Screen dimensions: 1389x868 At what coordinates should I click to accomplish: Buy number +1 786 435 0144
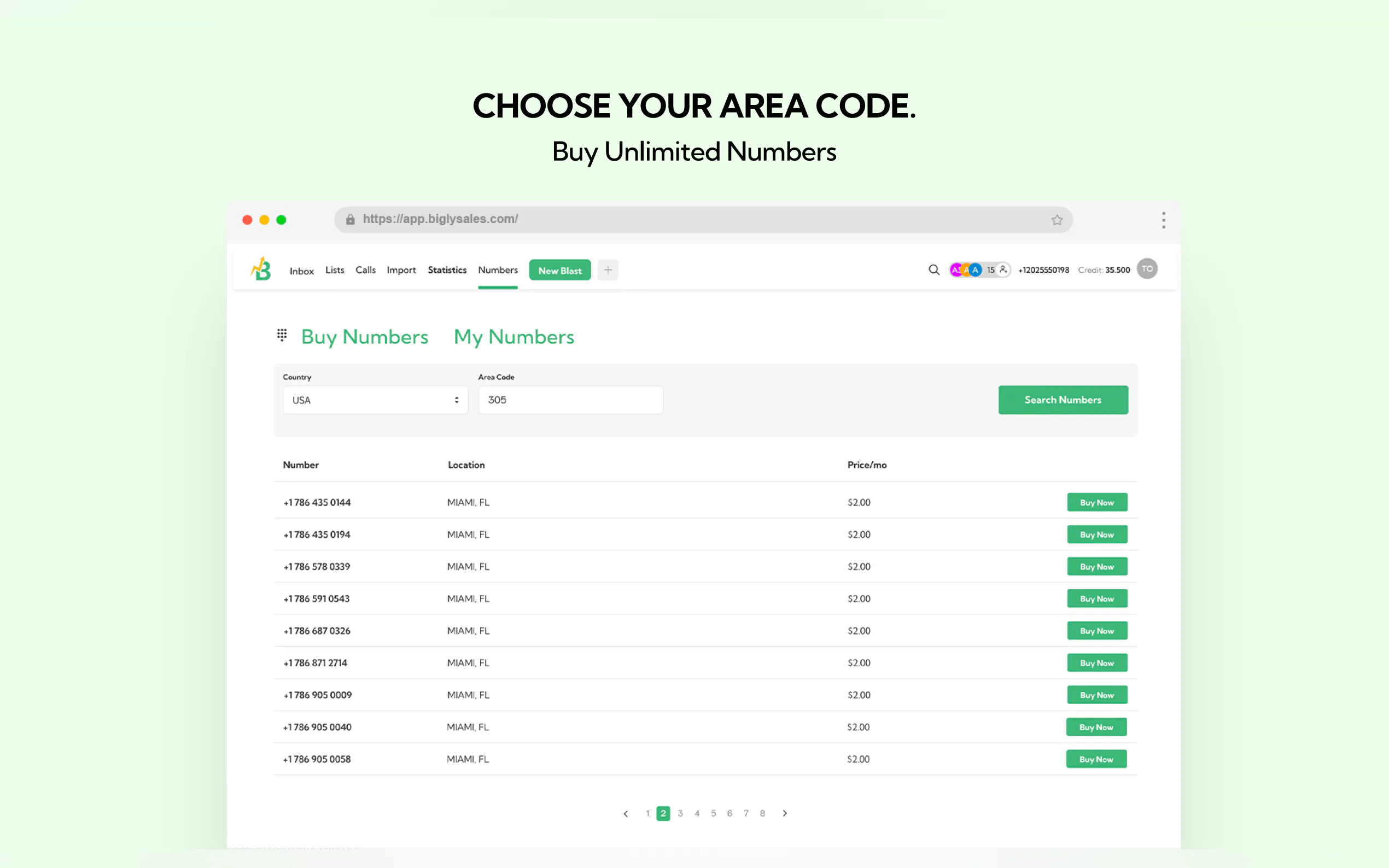[1096, 502]
